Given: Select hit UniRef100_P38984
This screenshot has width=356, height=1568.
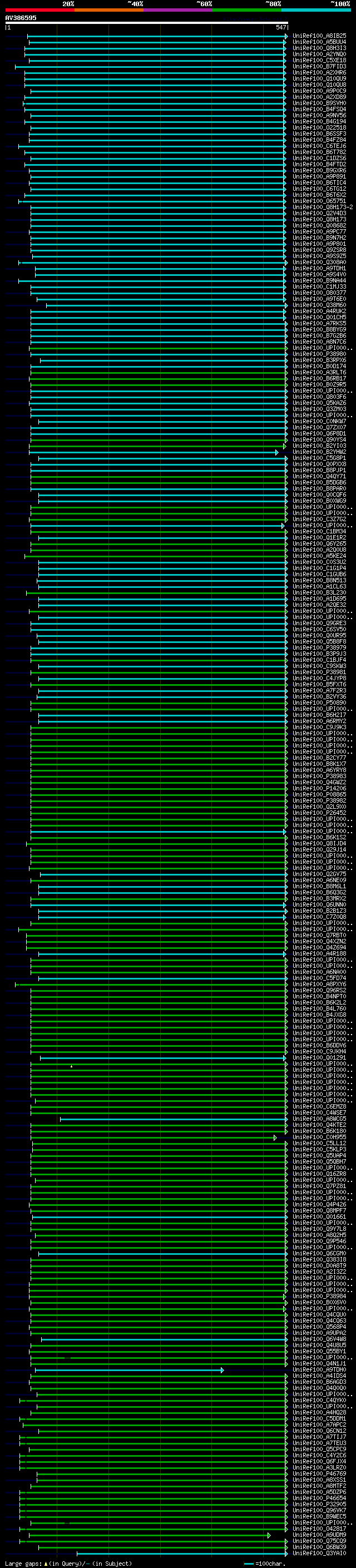Looking at the screenshot, I should coord(319,1296).
